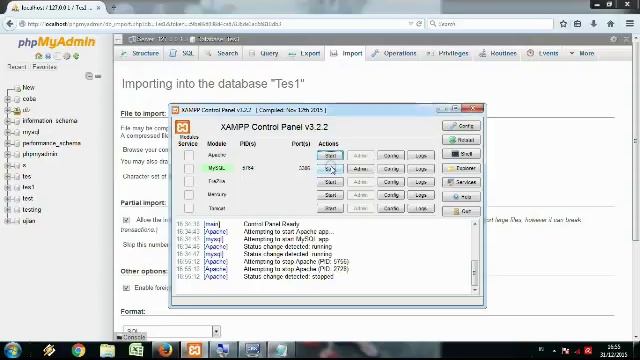Screen dimensions: 640x360
Task: Open Services from XAMPP panel
Action: pos(461,182)
